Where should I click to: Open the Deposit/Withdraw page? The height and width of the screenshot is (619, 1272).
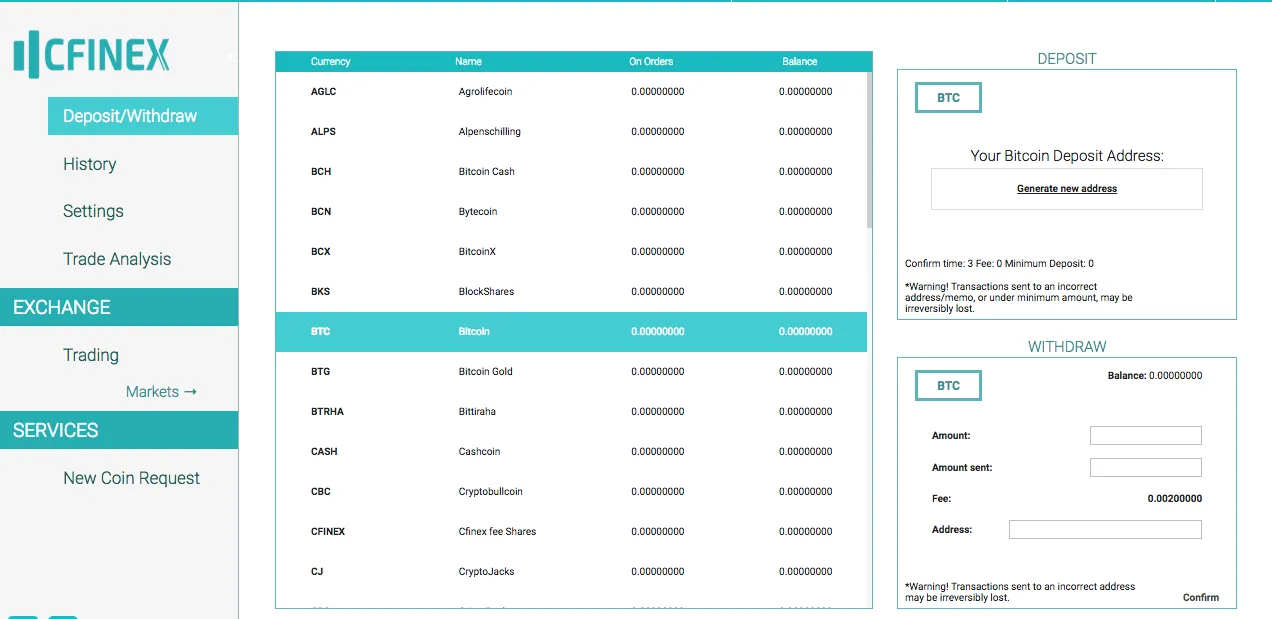tap(143, 116)
